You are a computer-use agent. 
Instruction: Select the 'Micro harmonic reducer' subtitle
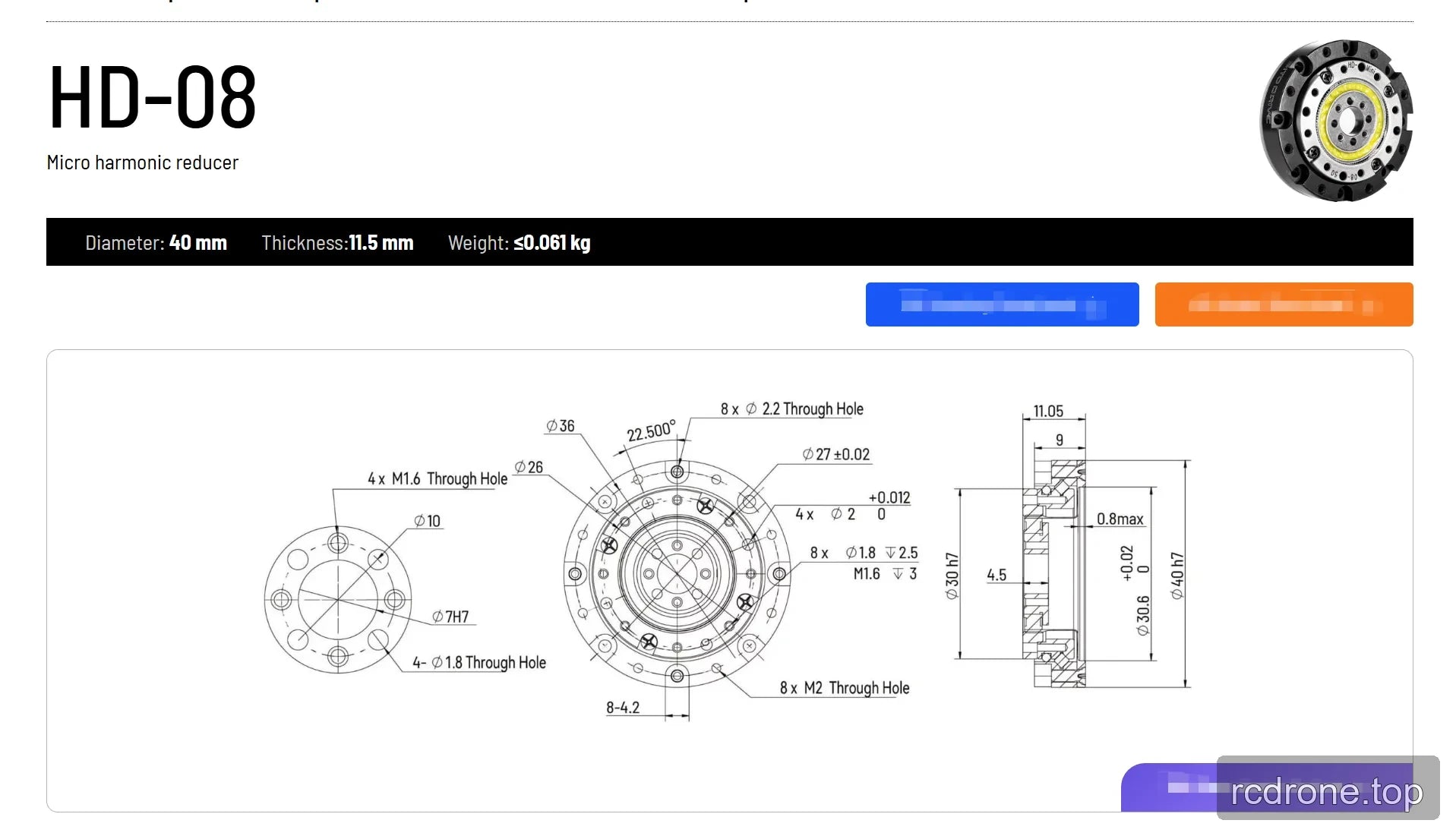(143, 162)
